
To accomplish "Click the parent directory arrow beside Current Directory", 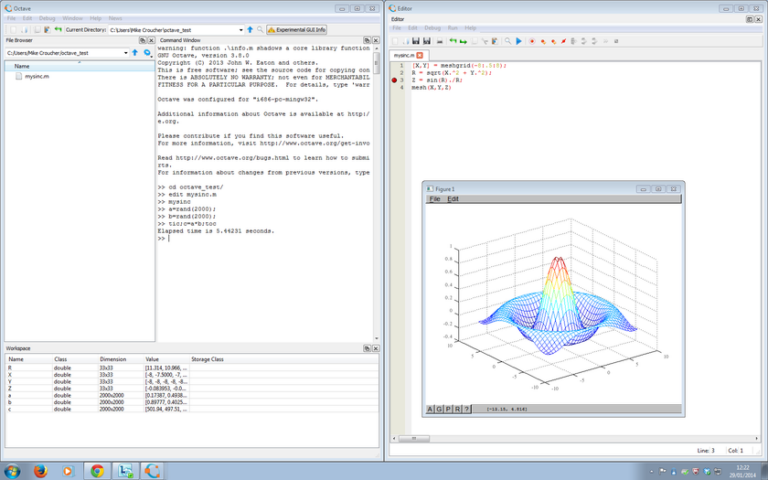I will point(249,30).
